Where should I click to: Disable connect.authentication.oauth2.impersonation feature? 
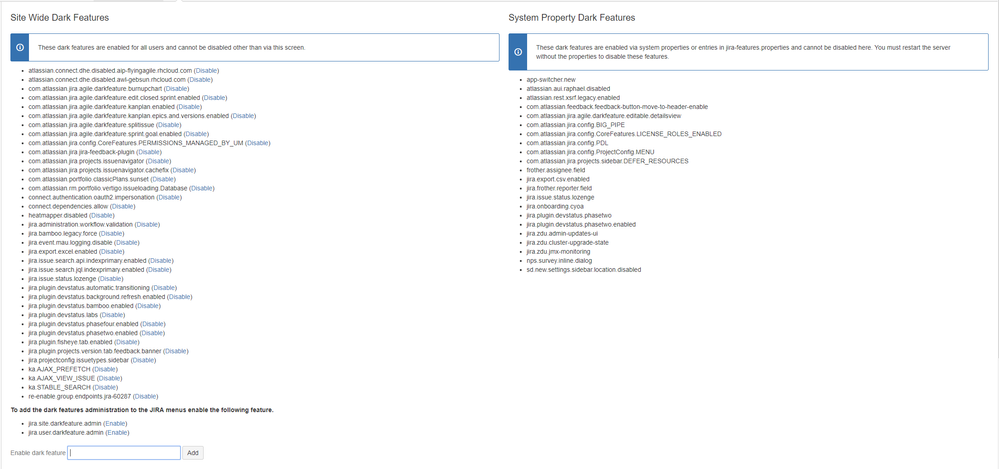coord(169,198)
